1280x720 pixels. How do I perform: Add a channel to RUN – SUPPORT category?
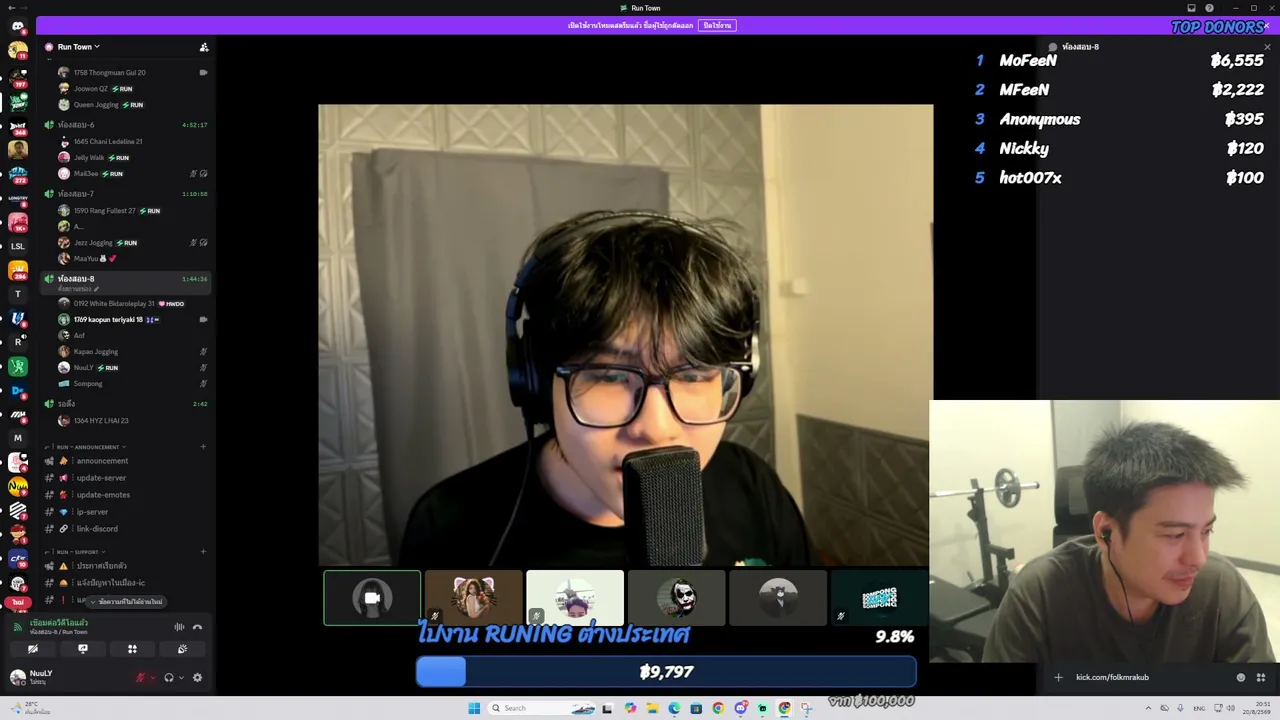(x=203, y=552)
